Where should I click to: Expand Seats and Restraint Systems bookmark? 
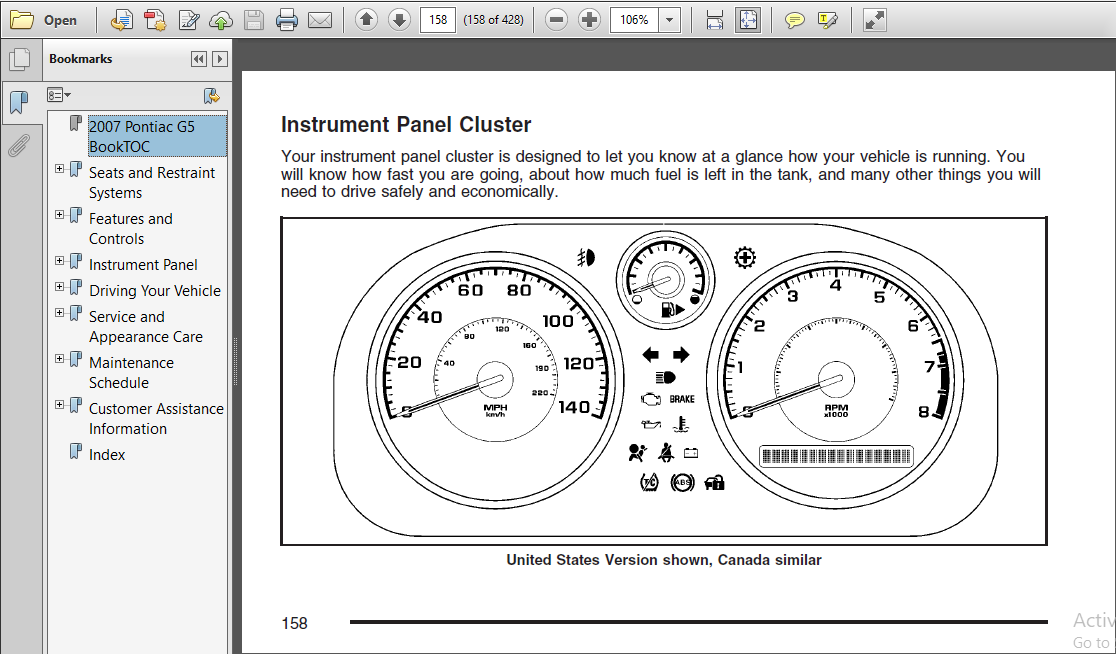(x=60, y=169)
